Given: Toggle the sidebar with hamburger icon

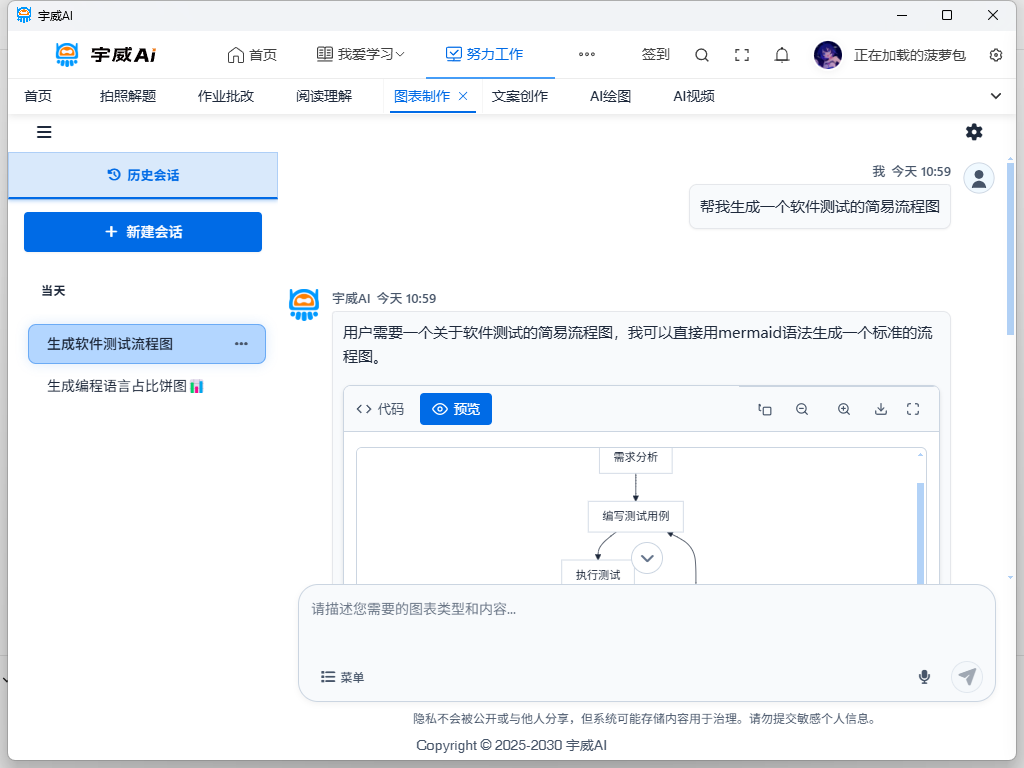Looking at the screenshot, I should (x=44, y=132).
